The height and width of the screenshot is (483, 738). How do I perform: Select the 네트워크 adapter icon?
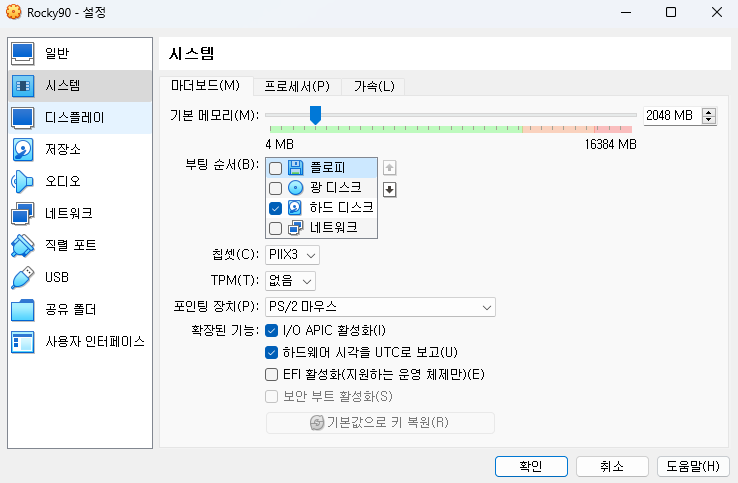(x=23, y=213)
